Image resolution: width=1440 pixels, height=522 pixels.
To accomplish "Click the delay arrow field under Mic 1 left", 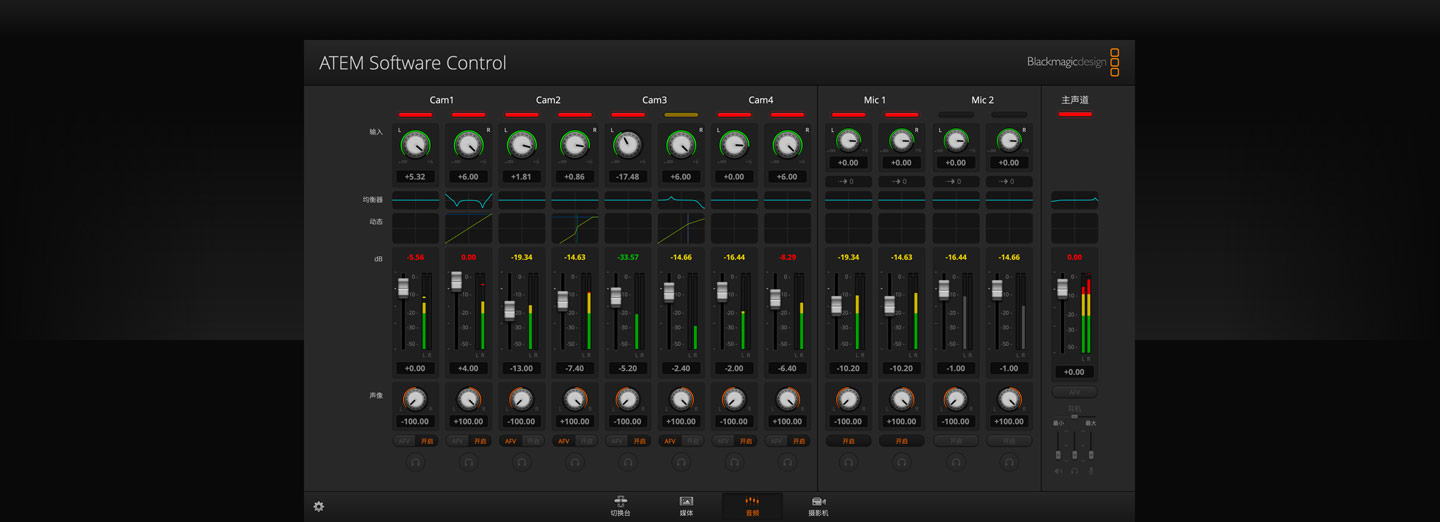I will (848, 181).
